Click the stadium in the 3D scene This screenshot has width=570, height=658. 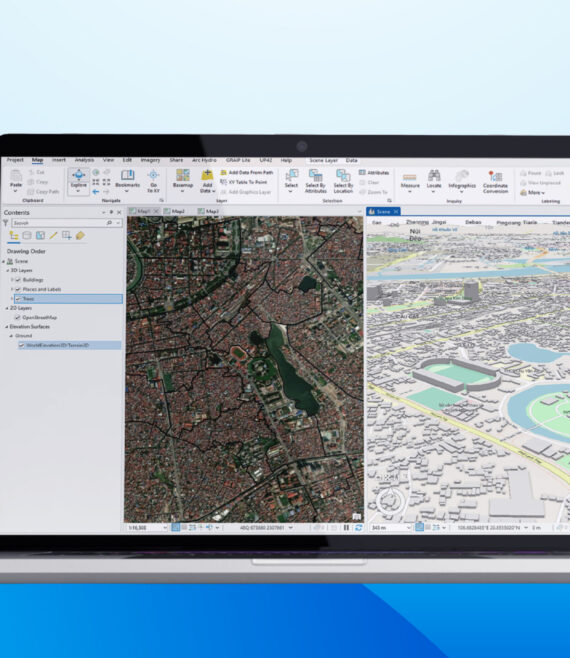[457, 373]
